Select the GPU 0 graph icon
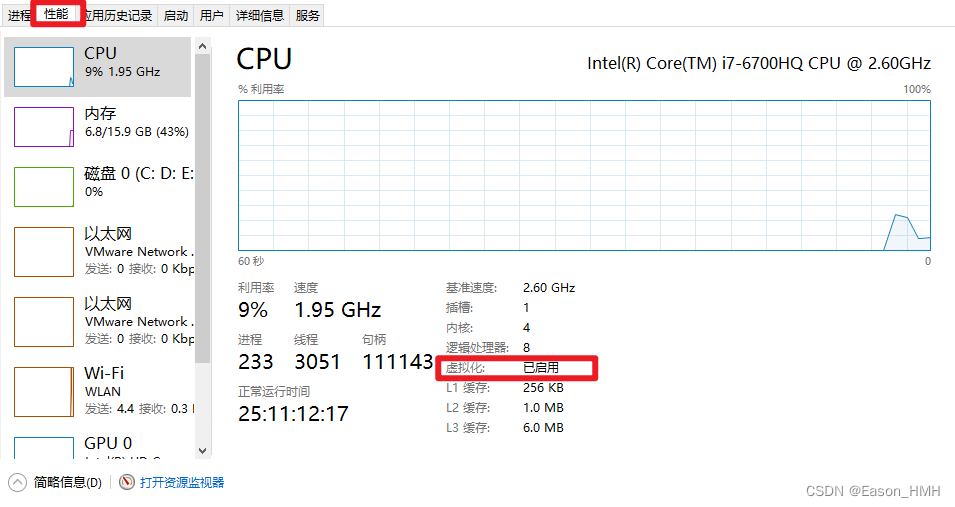Screen dimensions: 955x507 (44, 448)
